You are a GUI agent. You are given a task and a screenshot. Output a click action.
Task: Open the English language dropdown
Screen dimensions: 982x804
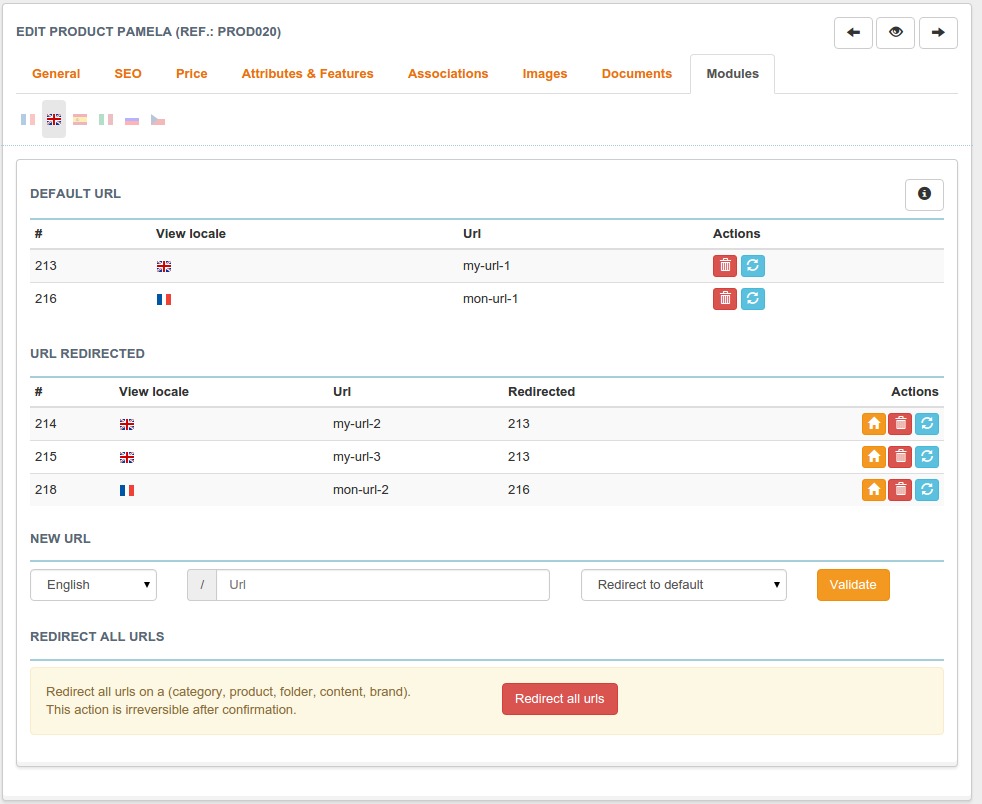coord(93,585)
